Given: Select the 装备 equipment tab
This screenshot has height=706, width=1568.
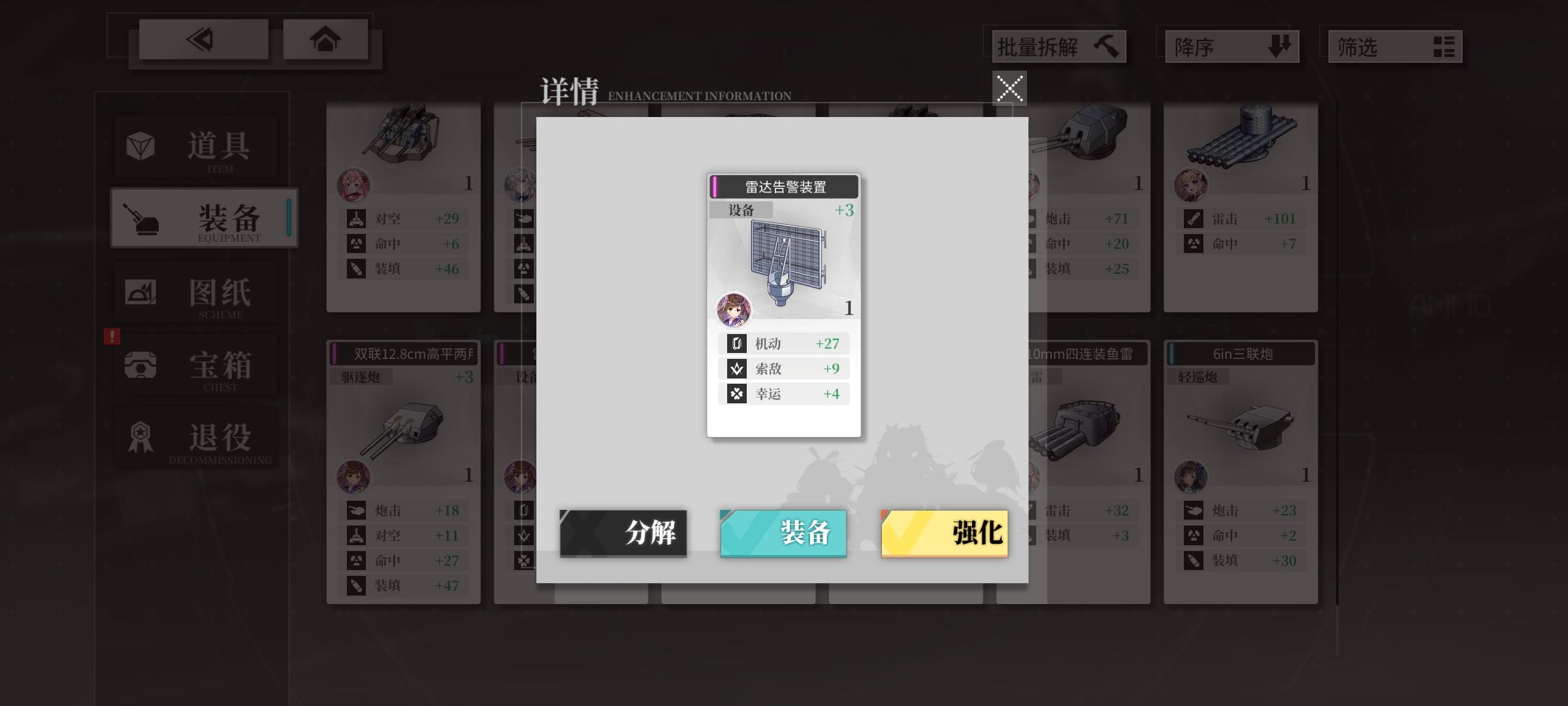Looking at the screenshot, I should pos(204,218).
